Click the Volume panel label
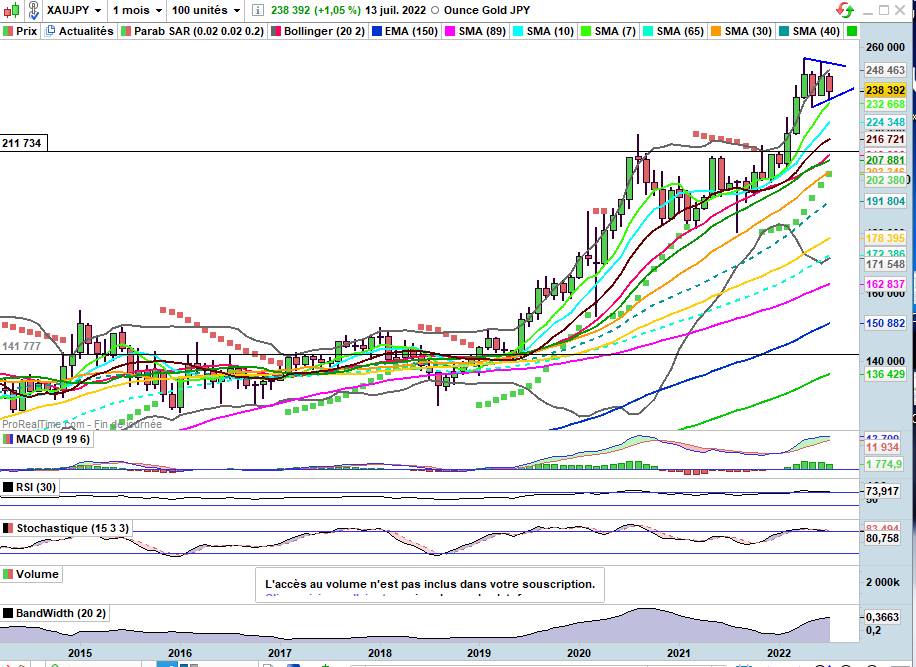 click(37, 574)
